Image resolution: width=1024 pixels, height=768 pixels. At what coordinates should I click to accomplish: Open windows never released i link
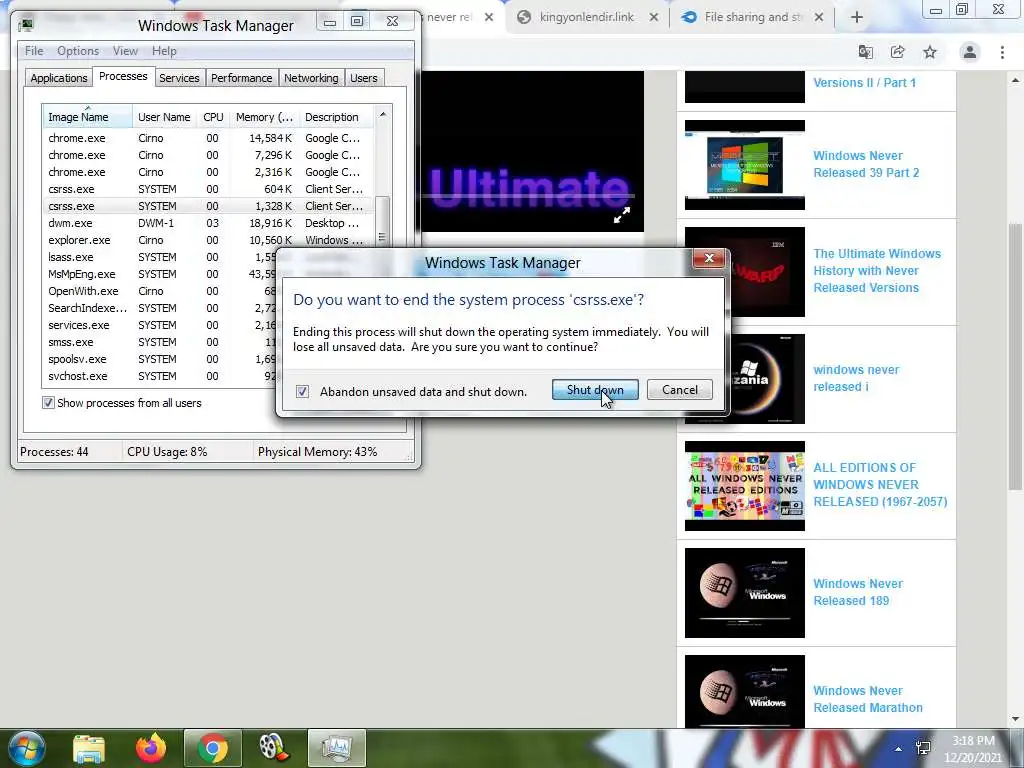point(856,378)
